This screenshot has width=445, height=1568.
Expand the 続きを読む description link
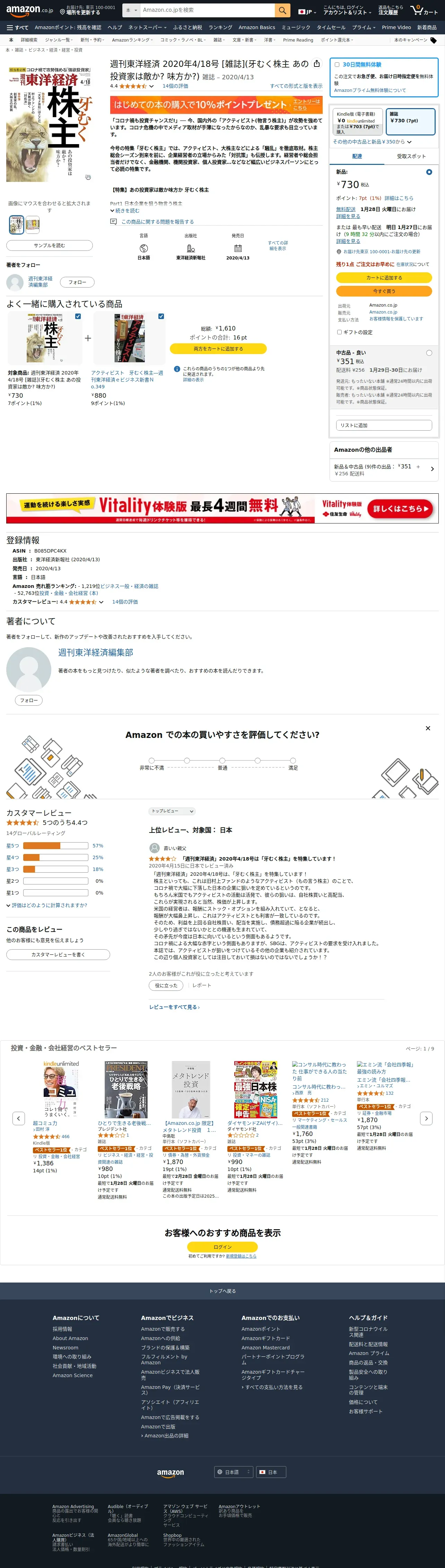(125, 211)
